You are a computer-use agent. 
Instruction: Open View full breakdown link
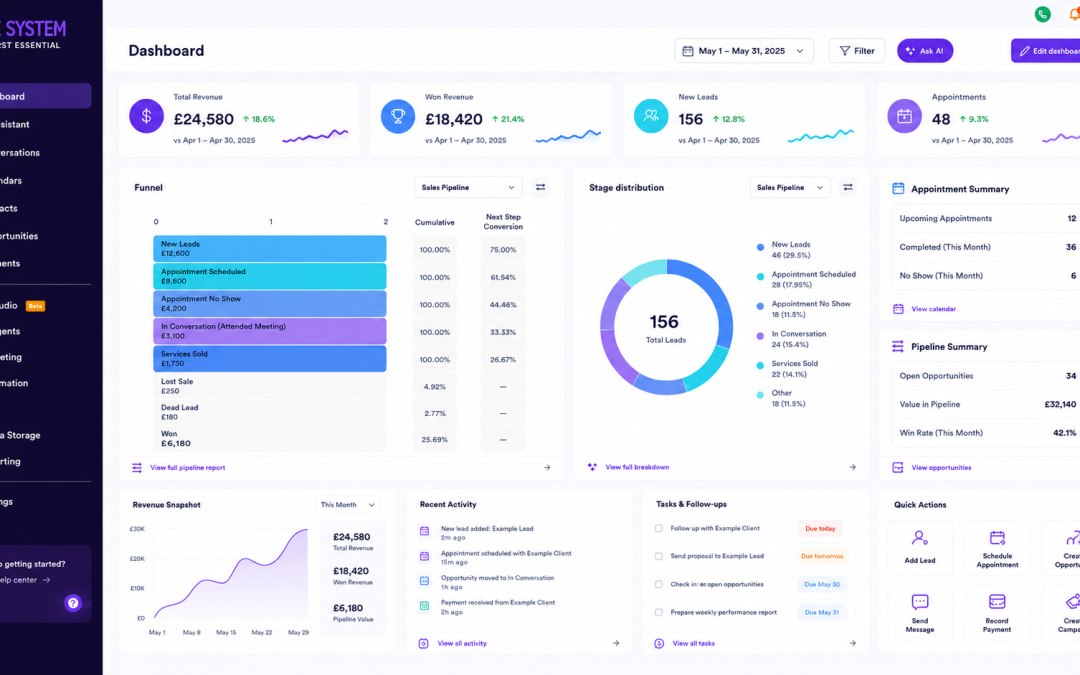(637, 467)
